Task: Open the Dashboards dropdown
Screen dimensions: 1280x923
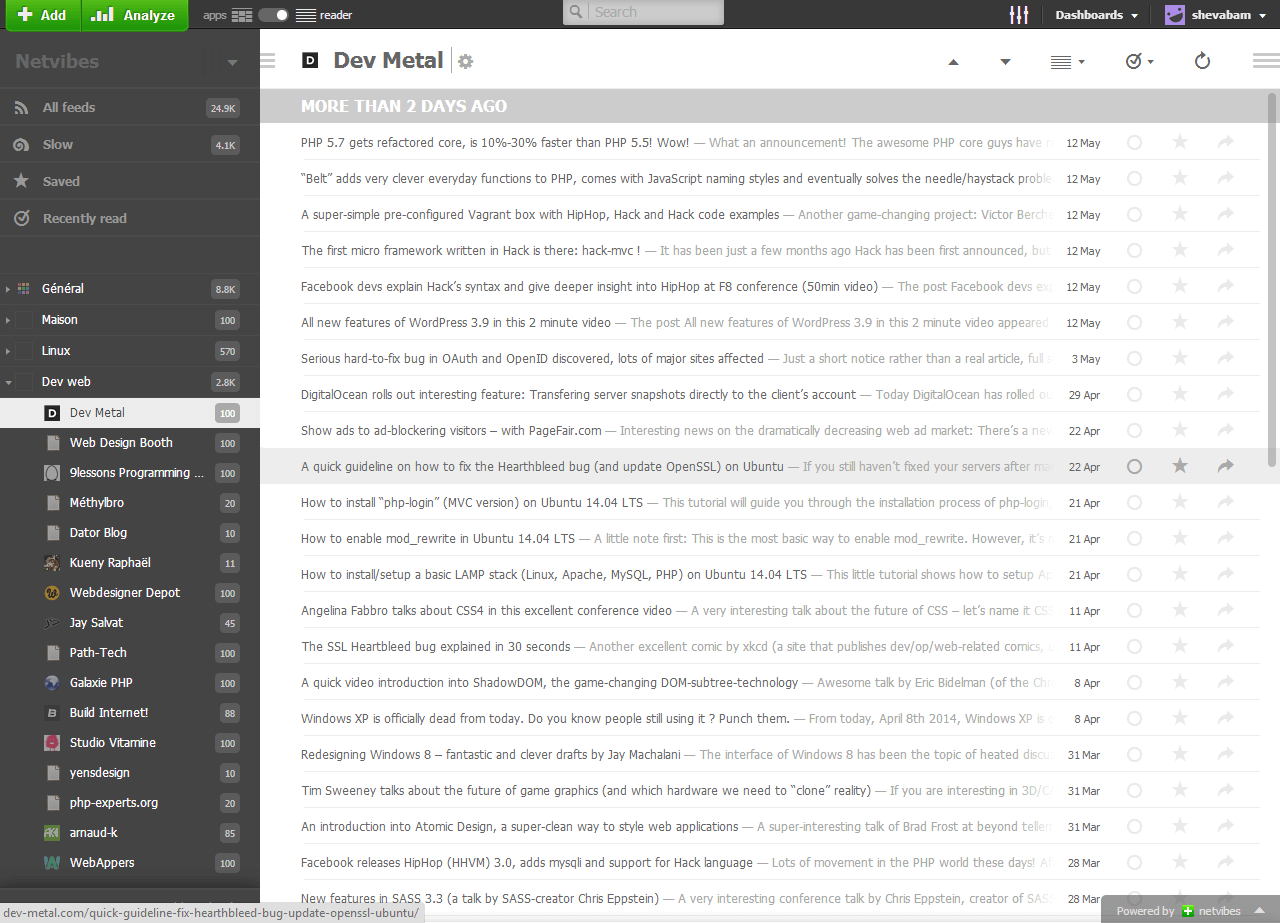Action: [1096, 15]
